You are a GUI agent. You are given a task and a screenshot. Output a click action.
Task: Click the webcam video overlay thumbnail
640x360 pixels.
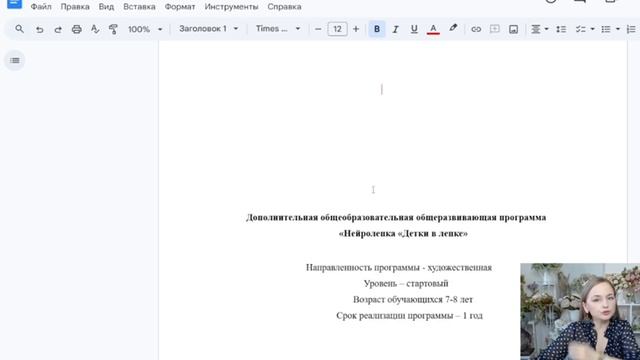coord(580,311)
